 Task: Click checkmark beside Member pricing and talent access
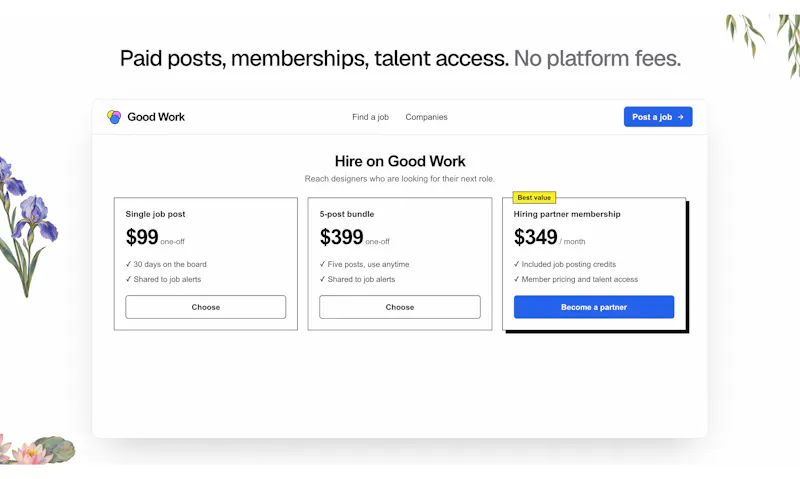[x=516, y=279]
